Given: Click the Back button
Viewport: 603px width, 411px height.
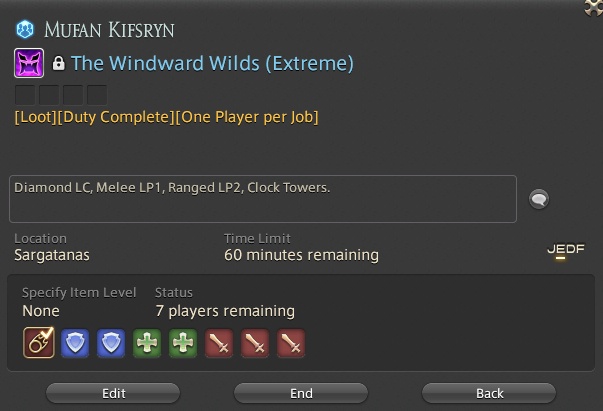Looking at the screenshot, I should 489,393.
